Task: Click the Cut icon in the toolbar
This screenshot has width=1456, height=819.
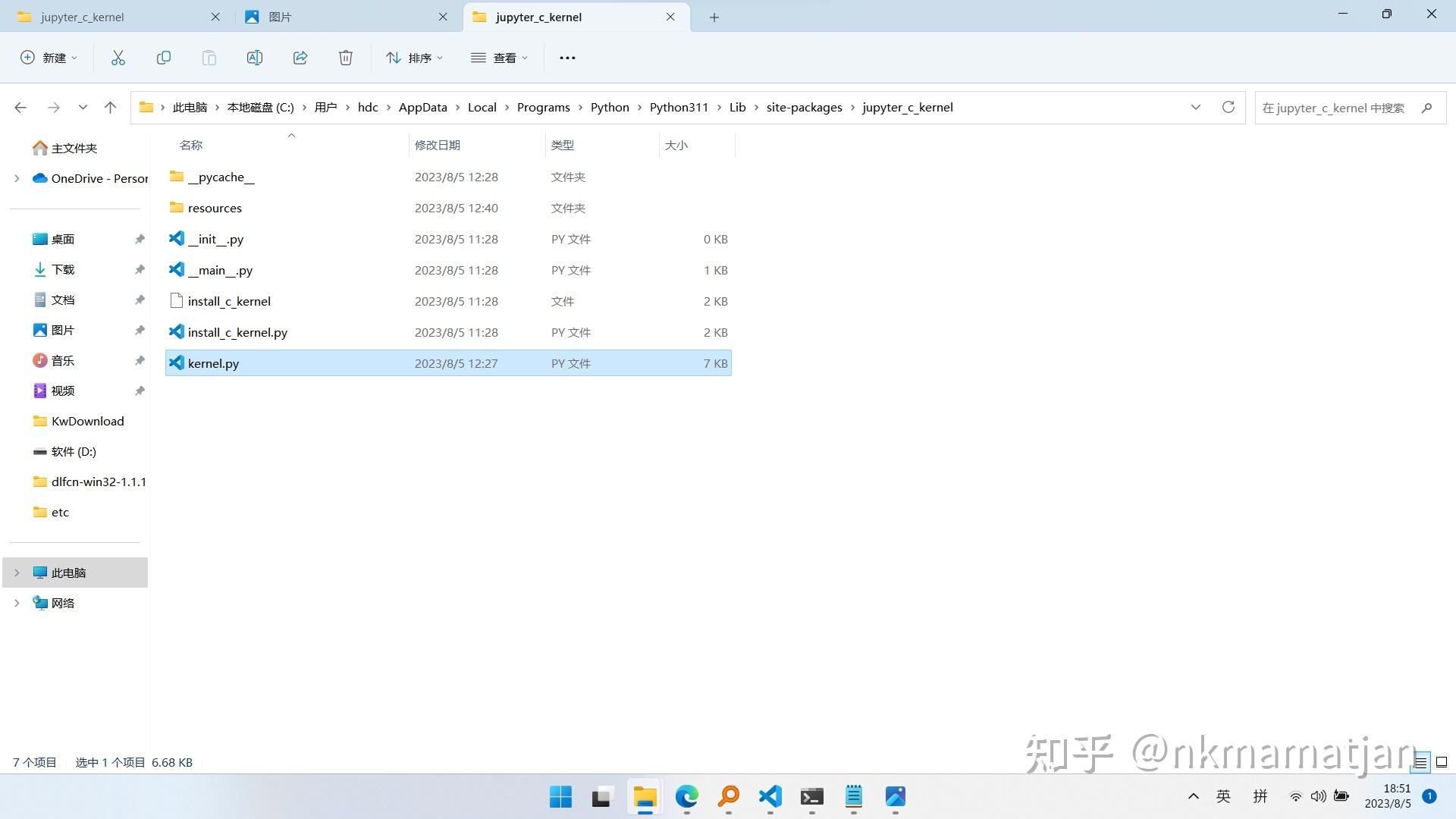Action: pyautogui.click(x=118, y=57)
